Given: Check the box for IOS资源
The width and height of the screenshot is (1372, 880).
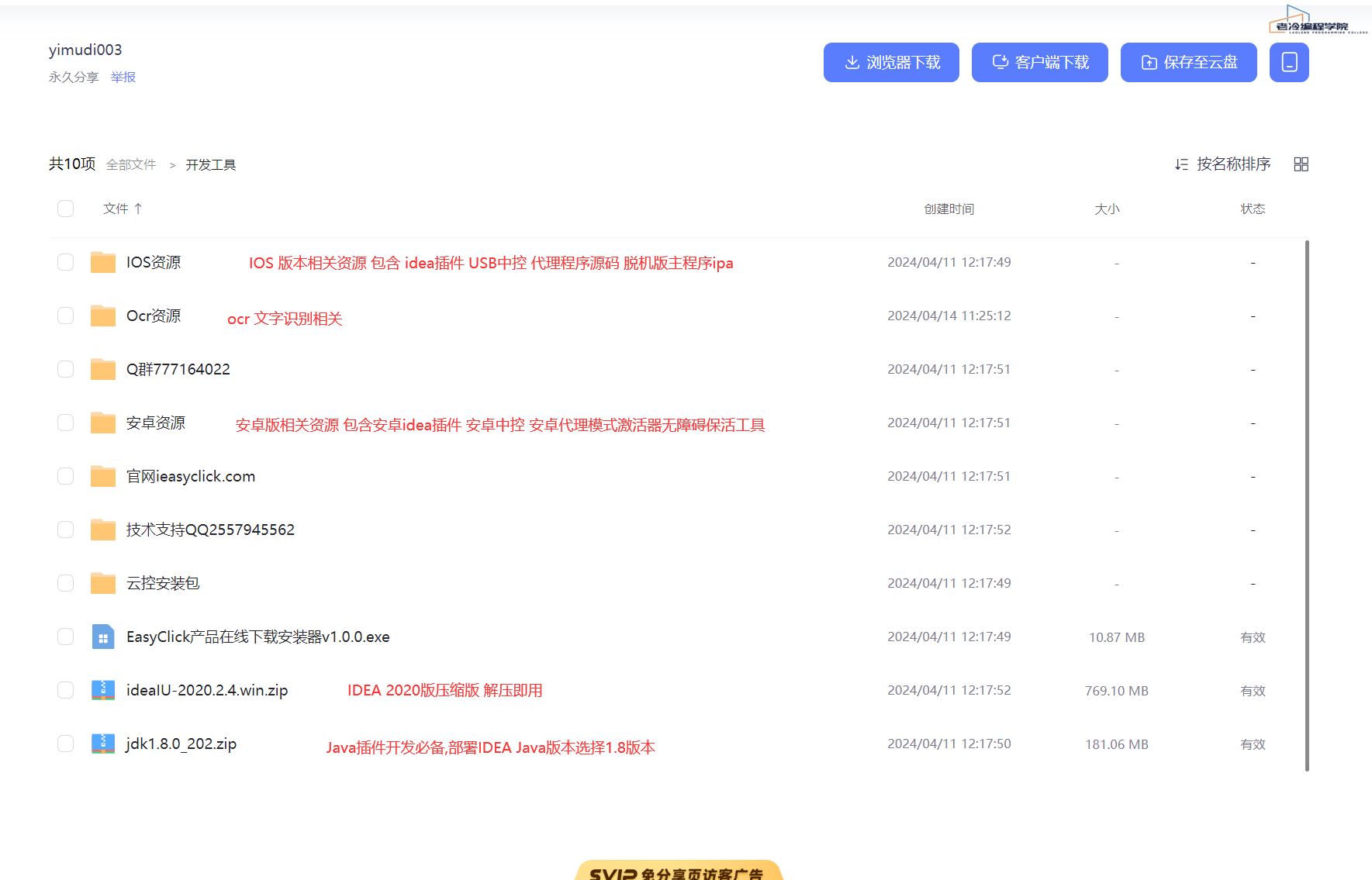Looking at the screenshot, I should pos(66,262).
